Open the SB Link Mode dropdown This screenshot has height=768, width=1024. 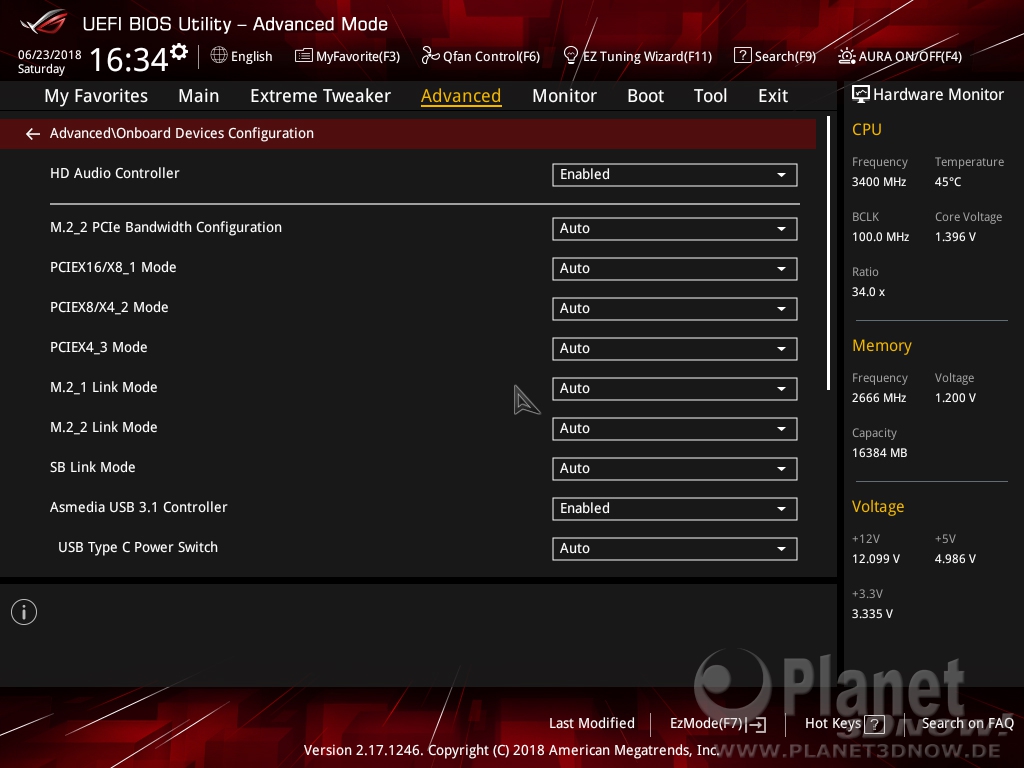pyautogui.click(x=675, y=469)
